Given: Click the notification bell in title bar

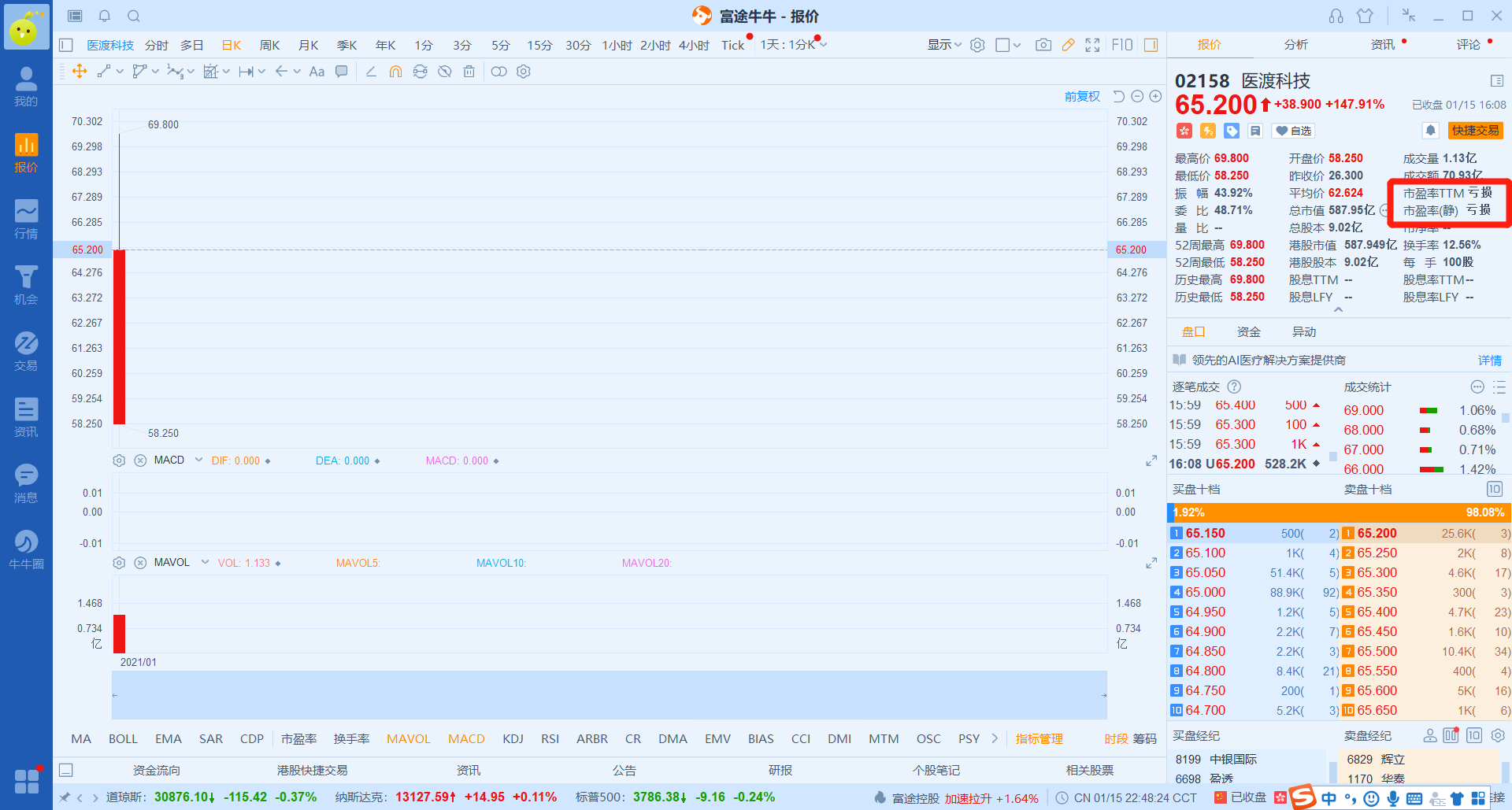Looking at the screenshot, I should (104, 16).
